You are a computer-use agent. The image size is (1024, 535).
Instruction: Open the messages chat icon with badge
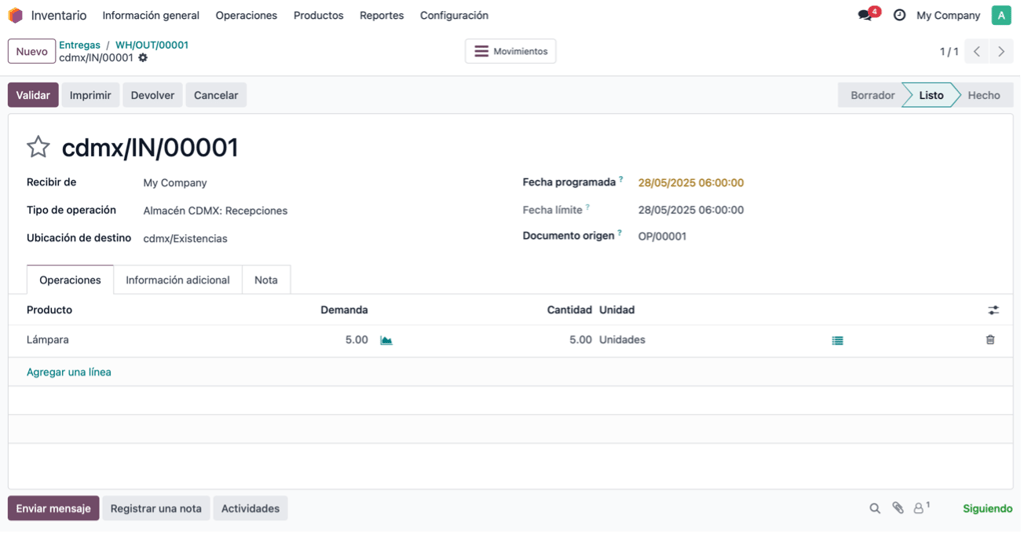[x=869, y=14]
